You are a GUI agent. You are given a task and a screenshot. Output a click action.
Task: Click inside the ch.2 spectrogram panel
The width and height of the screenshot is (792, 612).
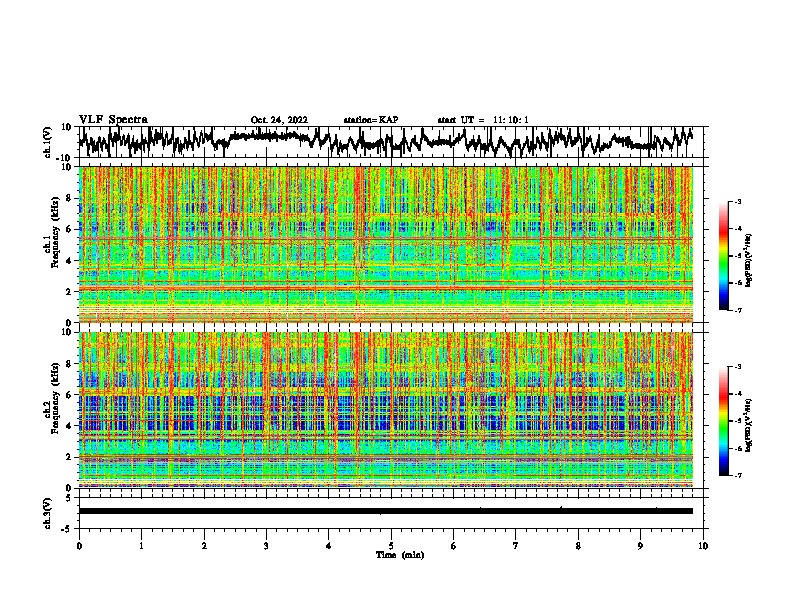(386, 410)
